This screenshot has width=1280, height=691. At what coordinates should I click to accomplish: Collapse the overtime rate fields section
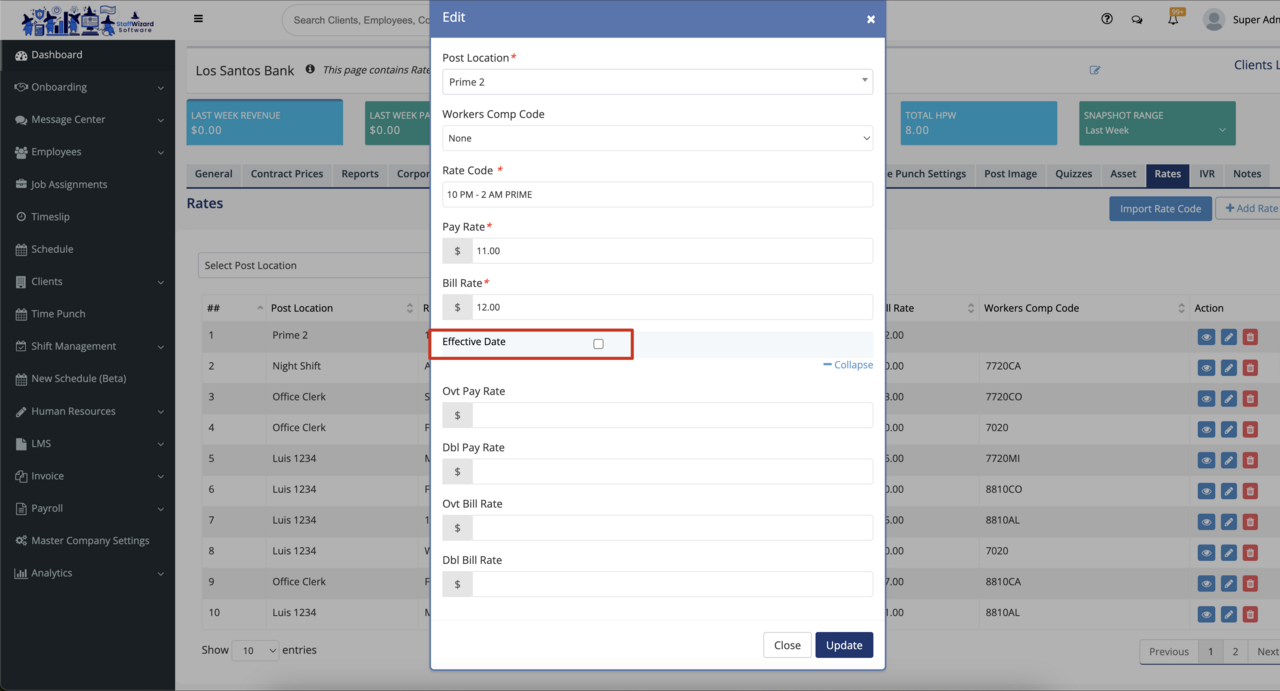click(x=848, y=365)
